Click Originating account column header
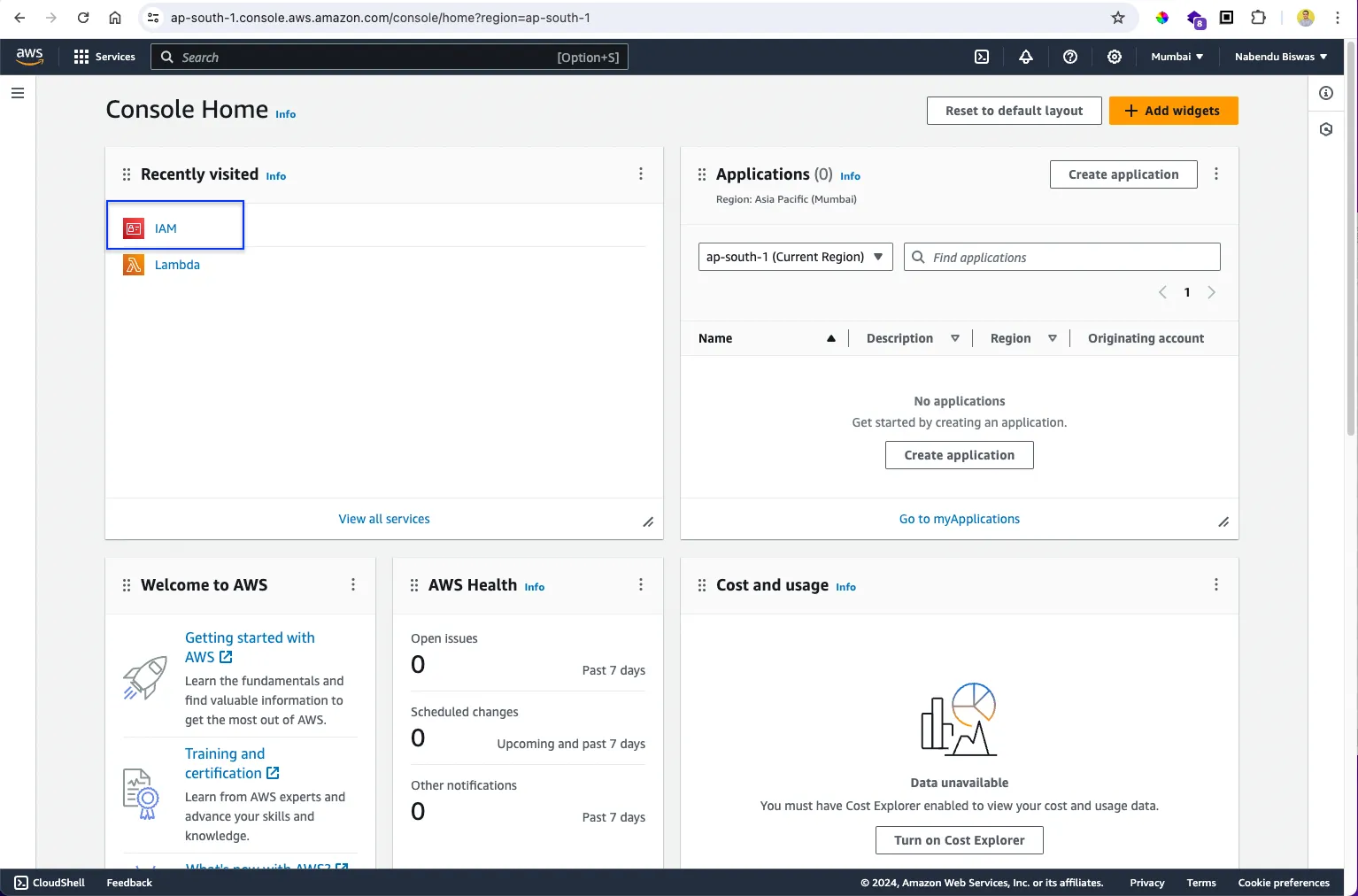Viewport: 1358px width, 896px height. point(1146,338)
